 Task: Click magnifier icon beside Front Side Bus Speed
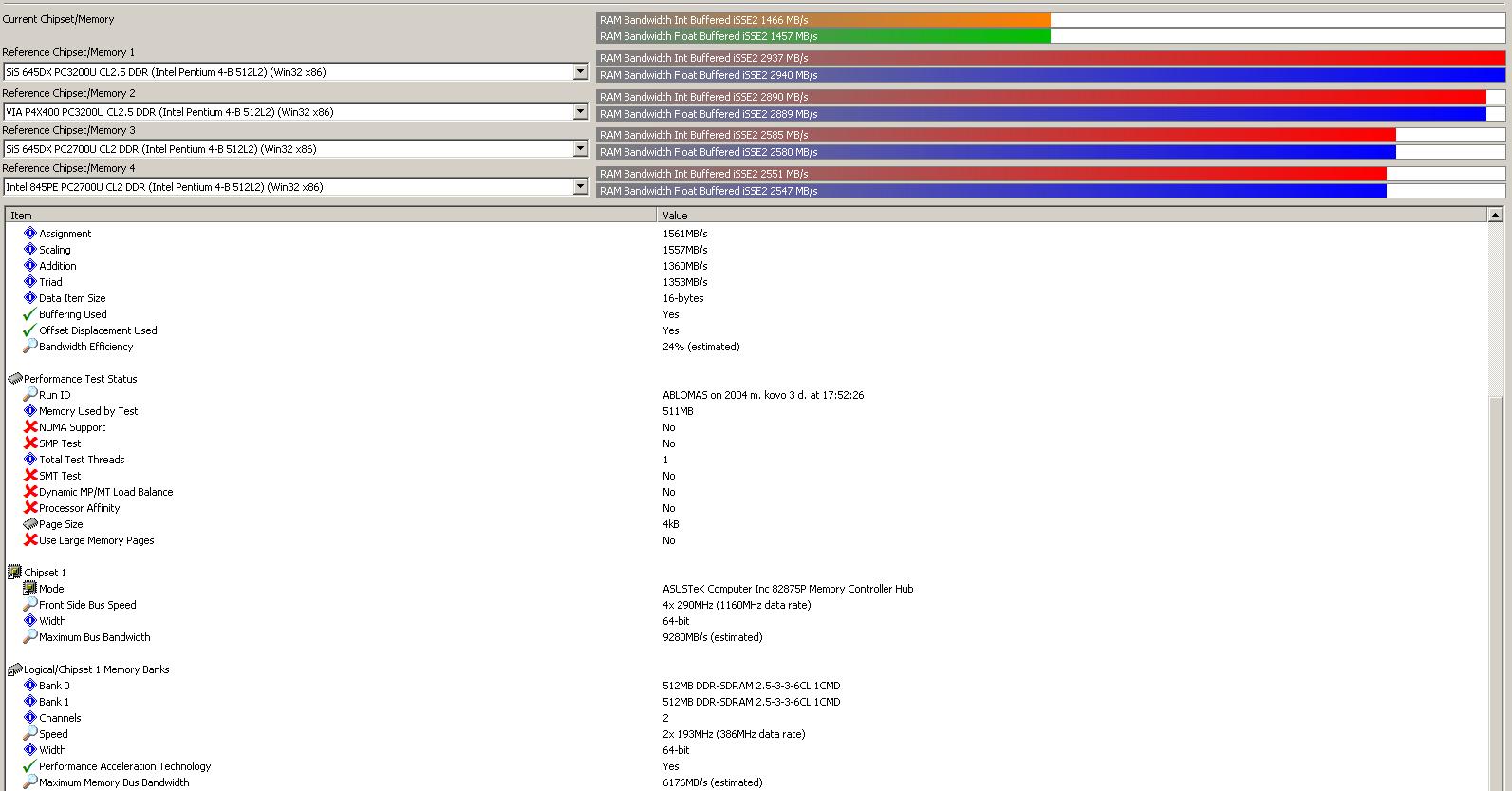[29, 604]
